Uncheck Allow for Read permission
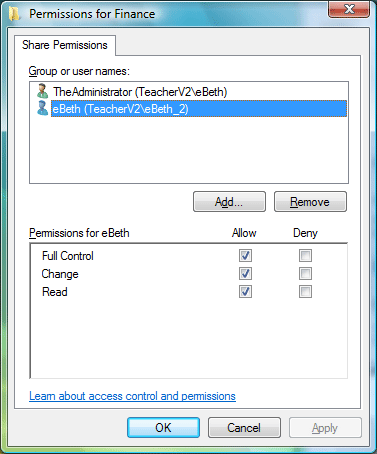The image size is (377, 454). (x=245, y=292)
